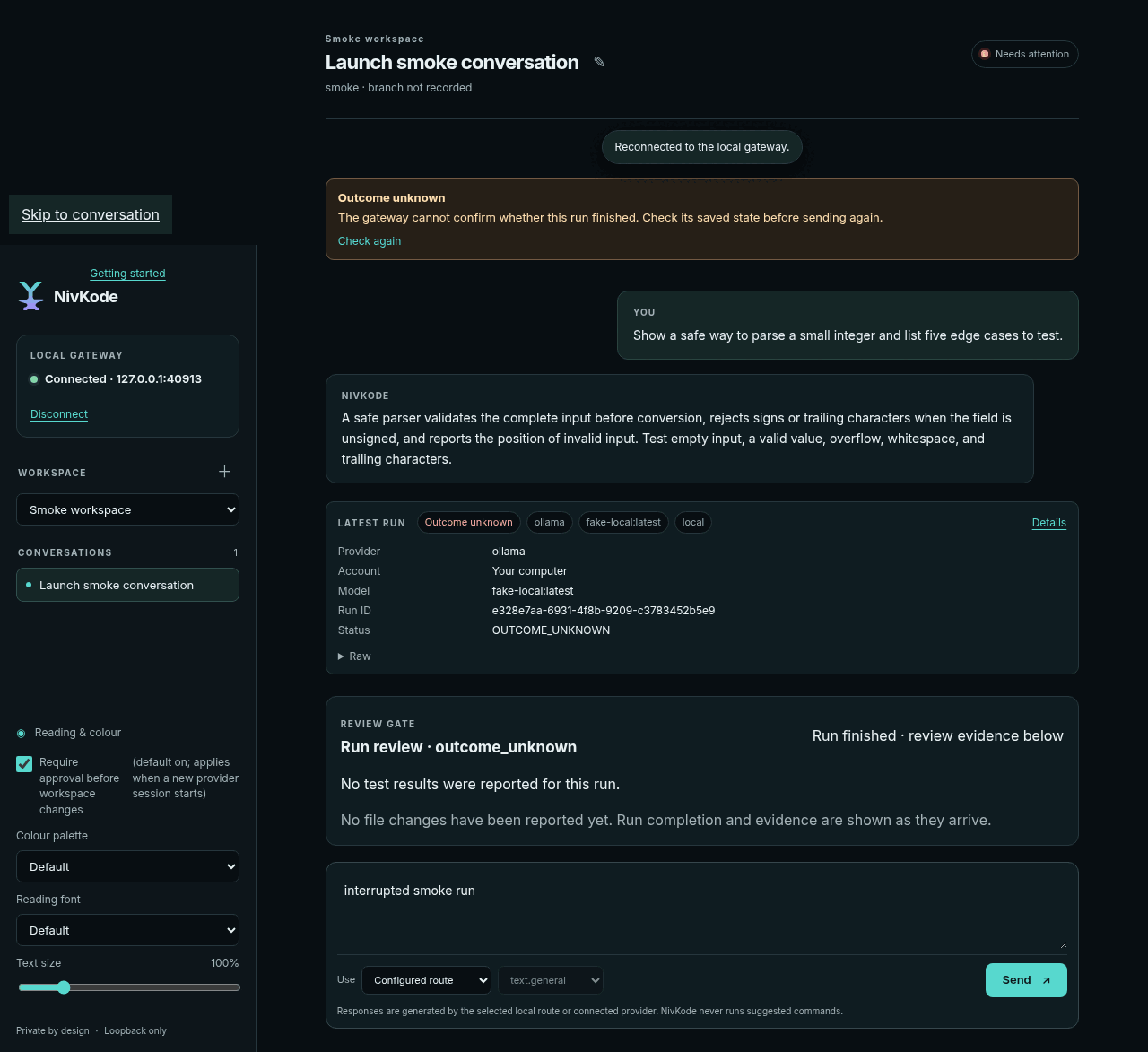This screenshot has width=1148, height=1052.
Task: Click the Private by design footer text
Action: [x=53, y=1031]
